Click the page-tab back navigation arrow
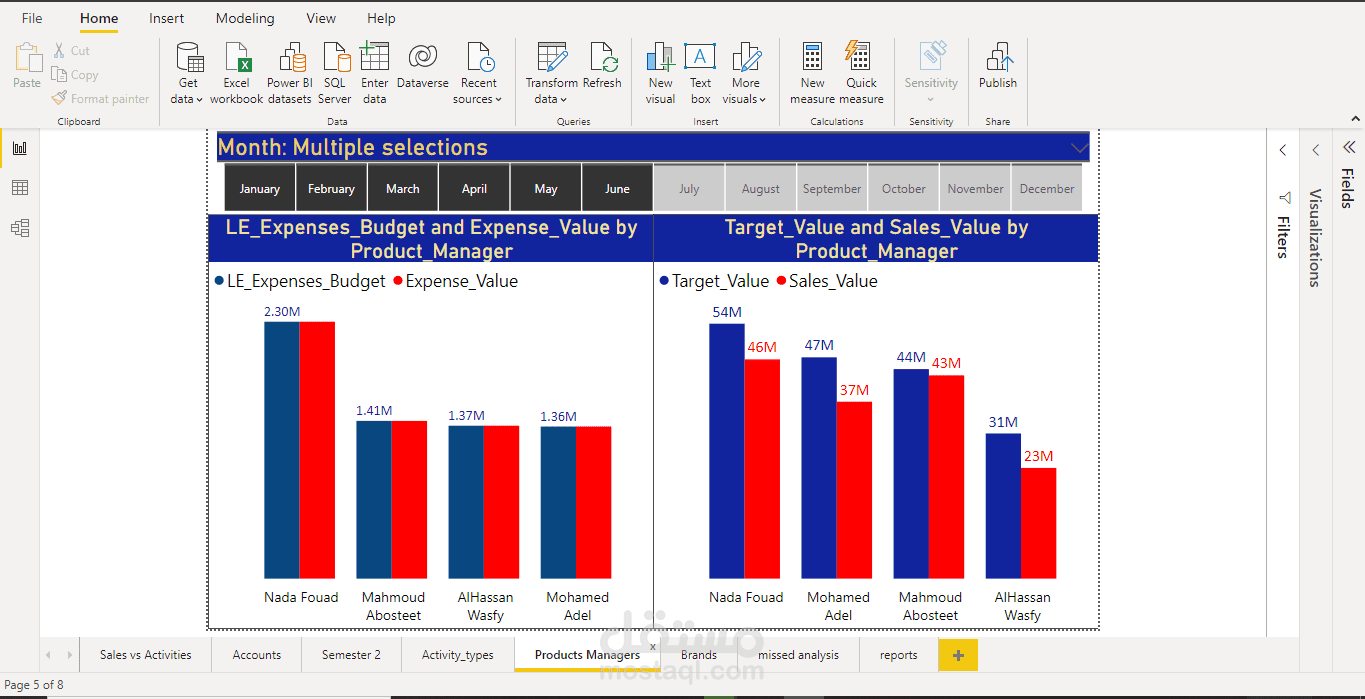Screen dimensions: 1365x699 tap(47, 655)
